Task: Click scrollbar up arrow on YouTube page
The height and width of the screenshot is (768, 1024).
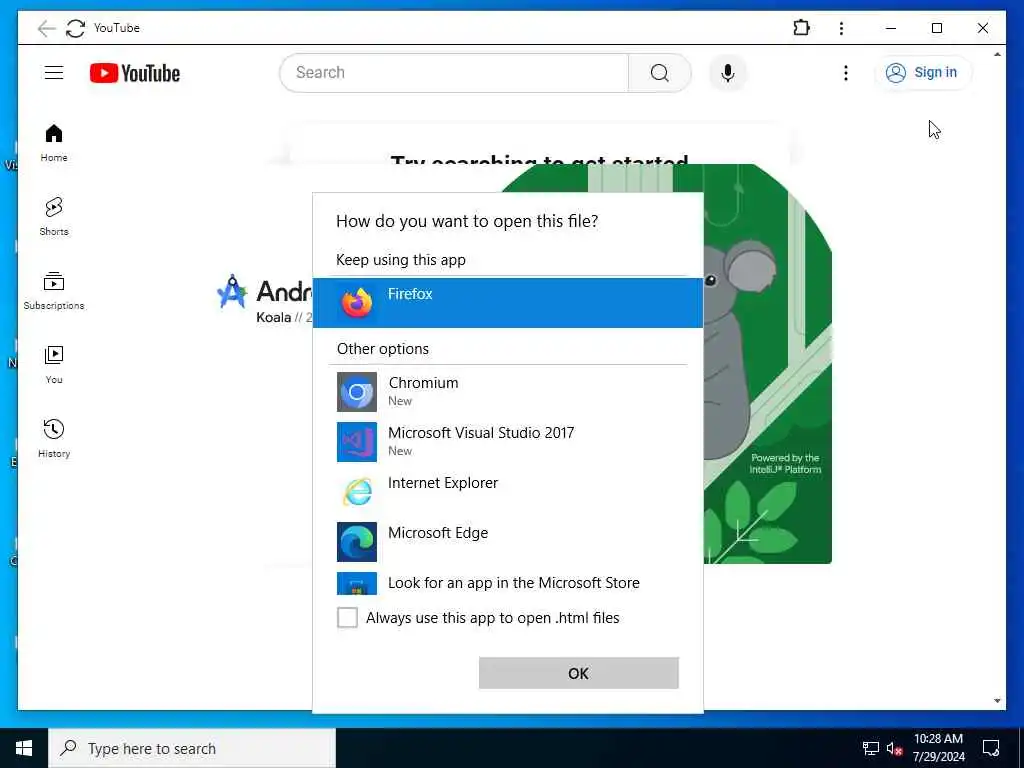Action: [997, 54]
